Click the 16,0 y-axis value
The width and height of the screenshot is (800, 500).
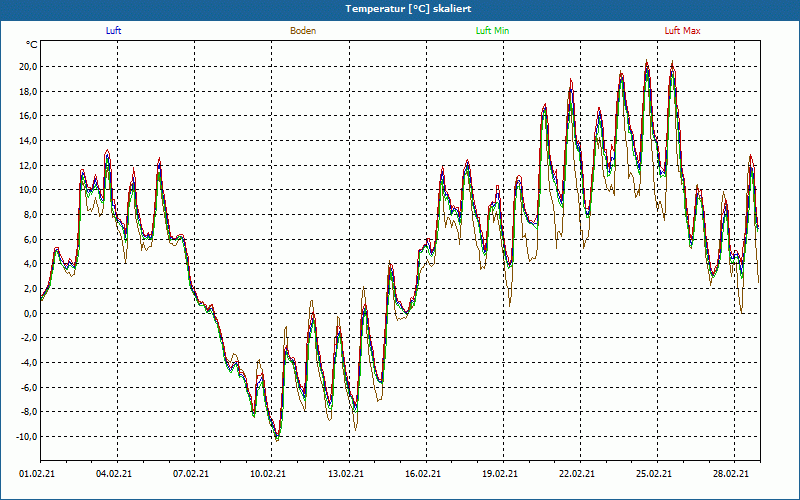tap(28, 116)
